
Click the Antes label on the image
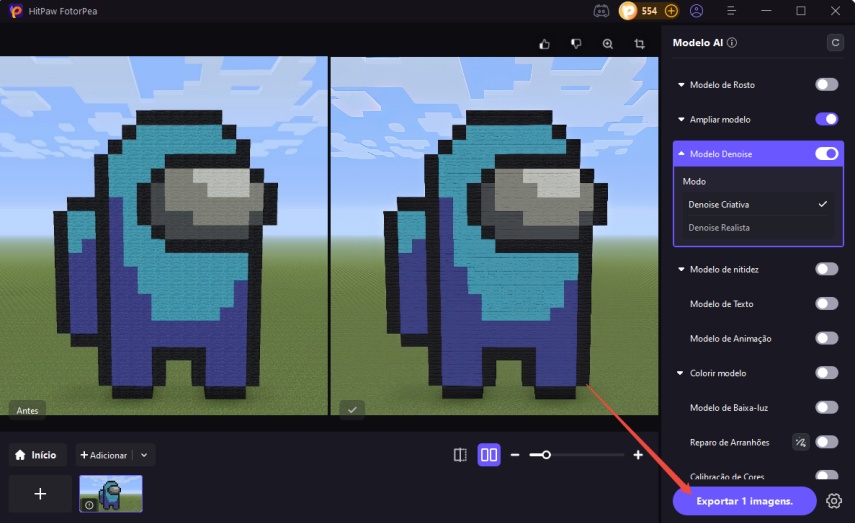point(27,411)
